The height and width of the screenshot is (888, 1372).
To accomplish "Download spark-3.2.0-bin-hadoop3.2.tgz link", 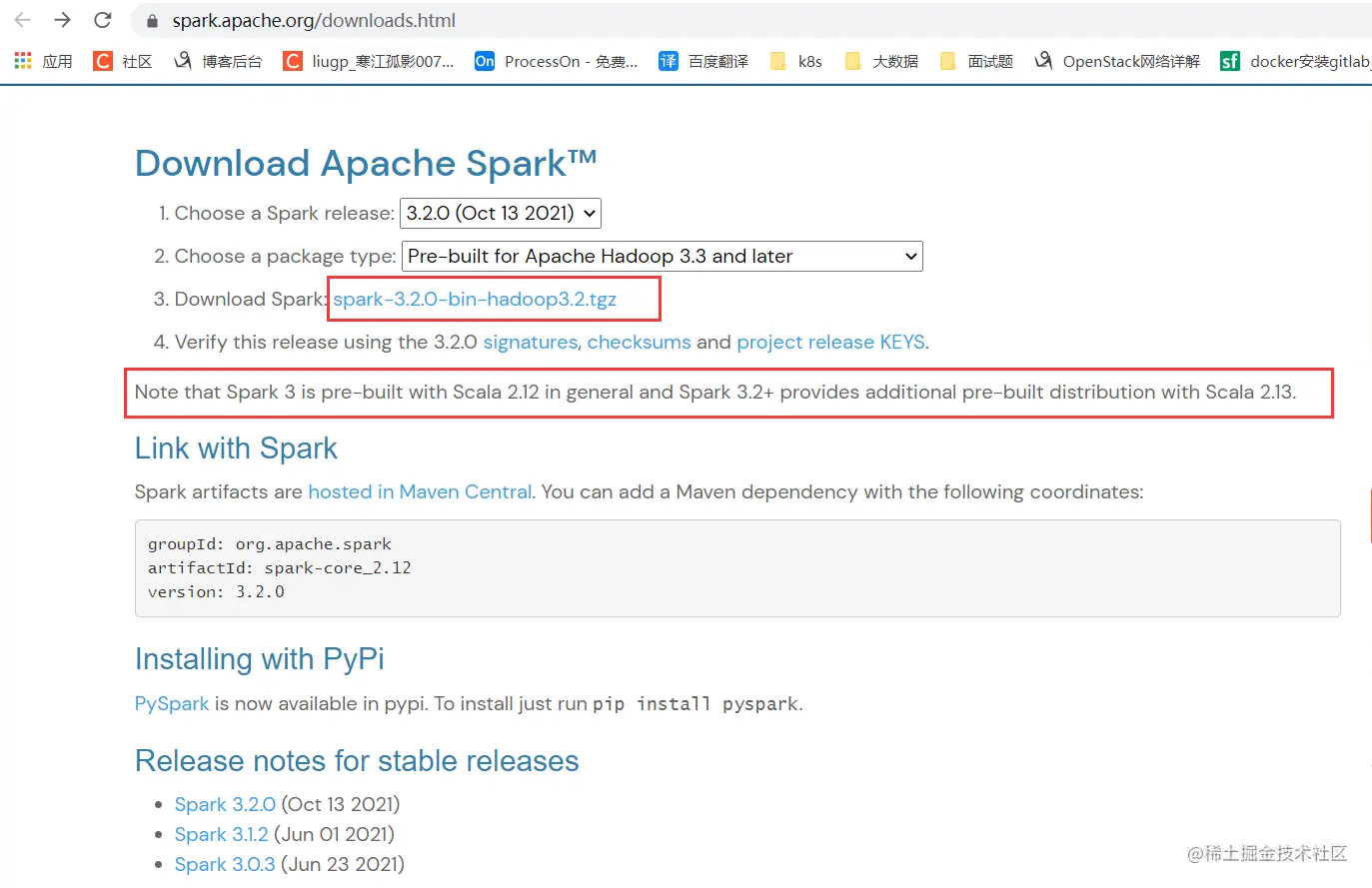I will click(475, 299).
